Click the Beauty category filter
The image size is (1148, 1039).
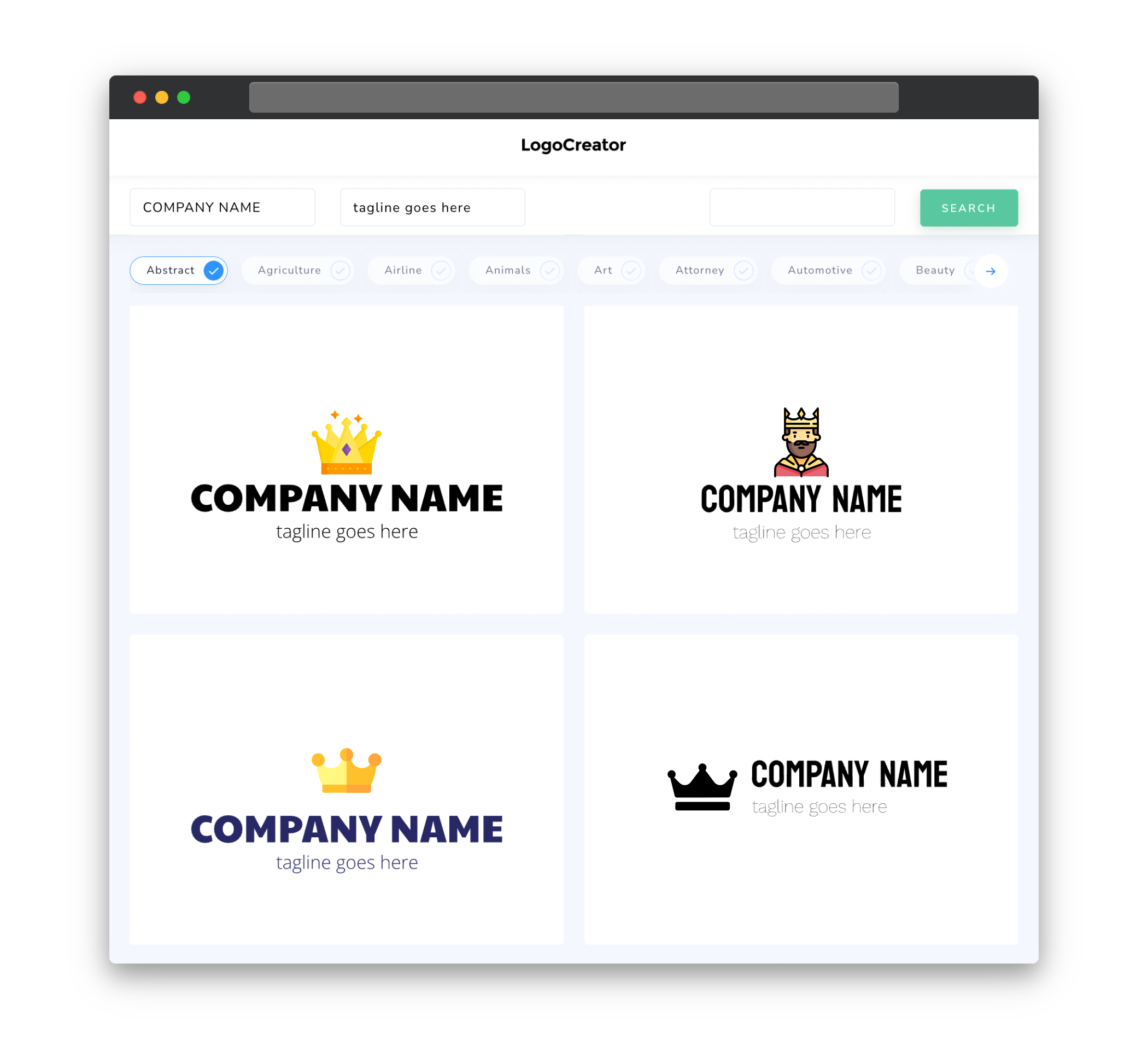coord(934,270)
